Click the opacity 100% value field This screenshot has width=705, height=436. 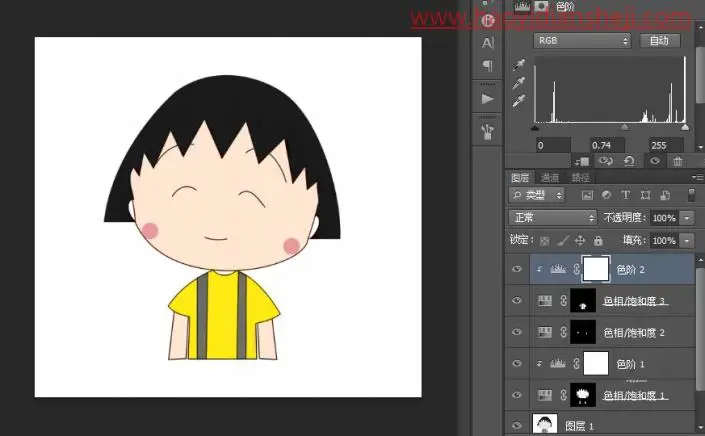[x=664, y=218]
